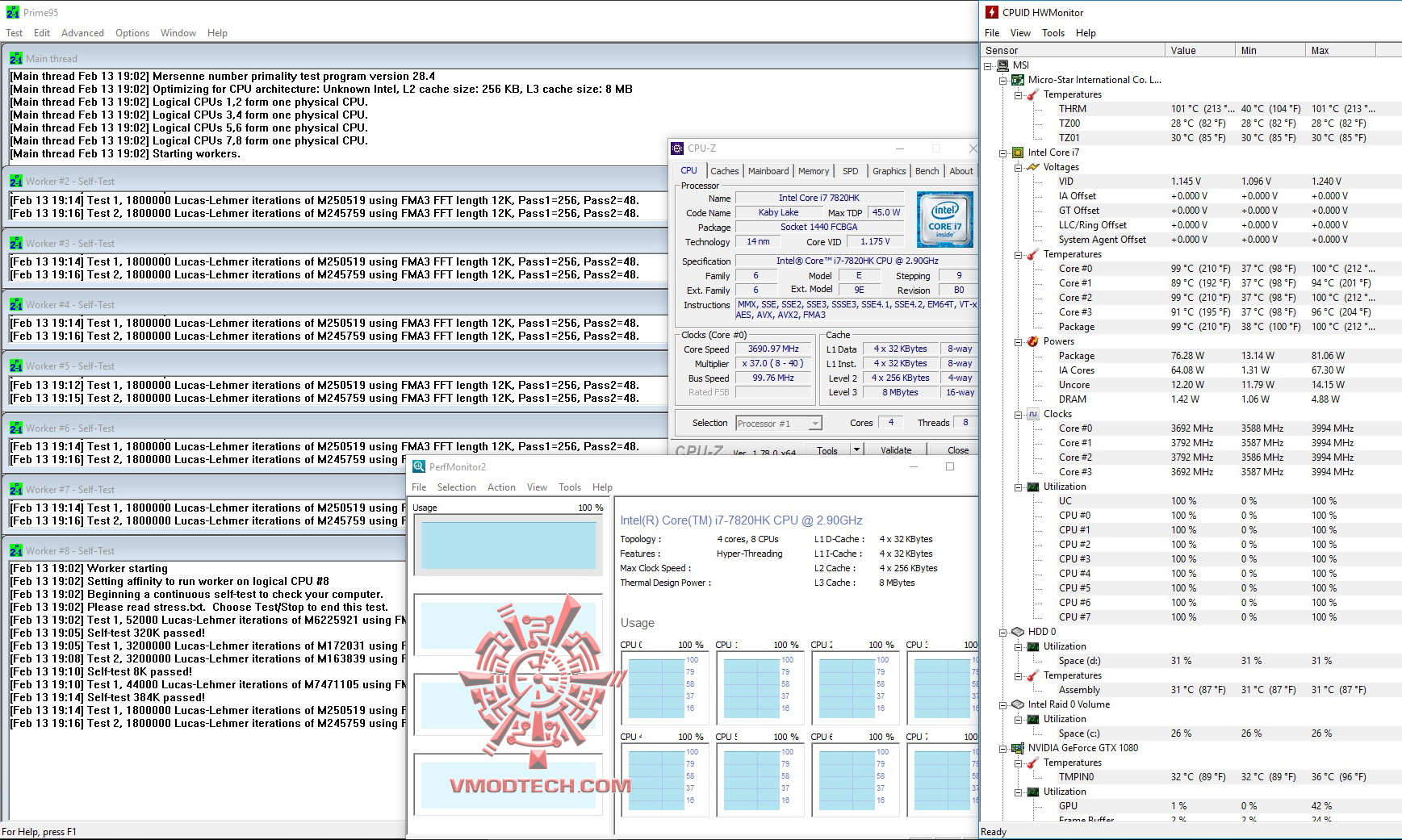The image size is (1402, 840).
Task: Click the Voltages icon in the sensor tree
Action: point(1033,167)
